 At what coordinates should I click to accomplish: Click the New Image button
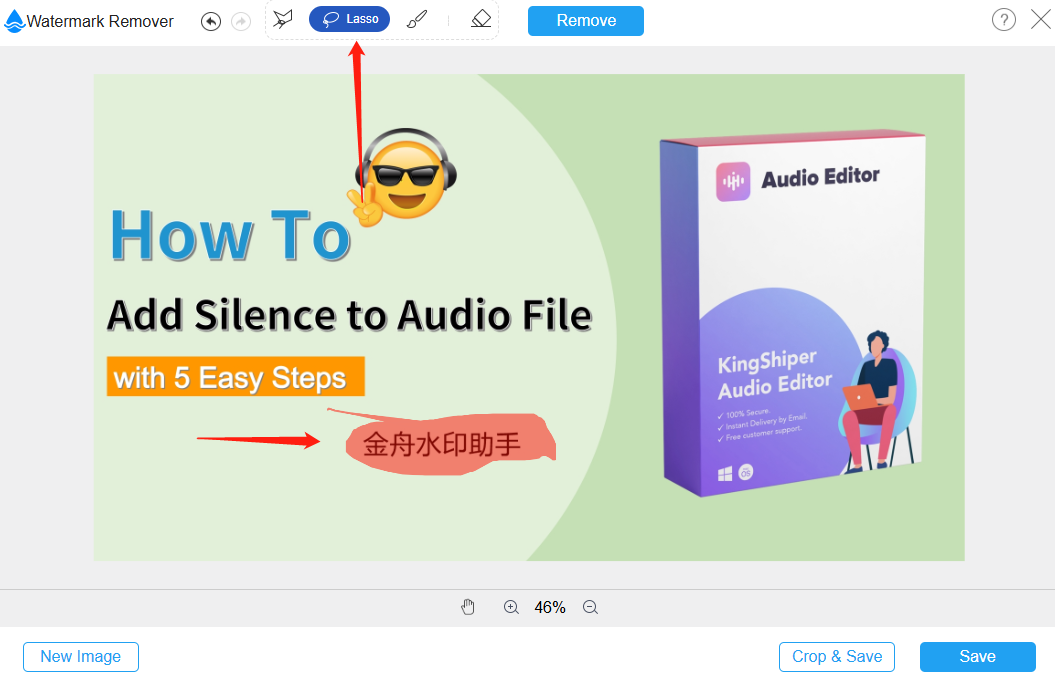click(x=81, y=657)
